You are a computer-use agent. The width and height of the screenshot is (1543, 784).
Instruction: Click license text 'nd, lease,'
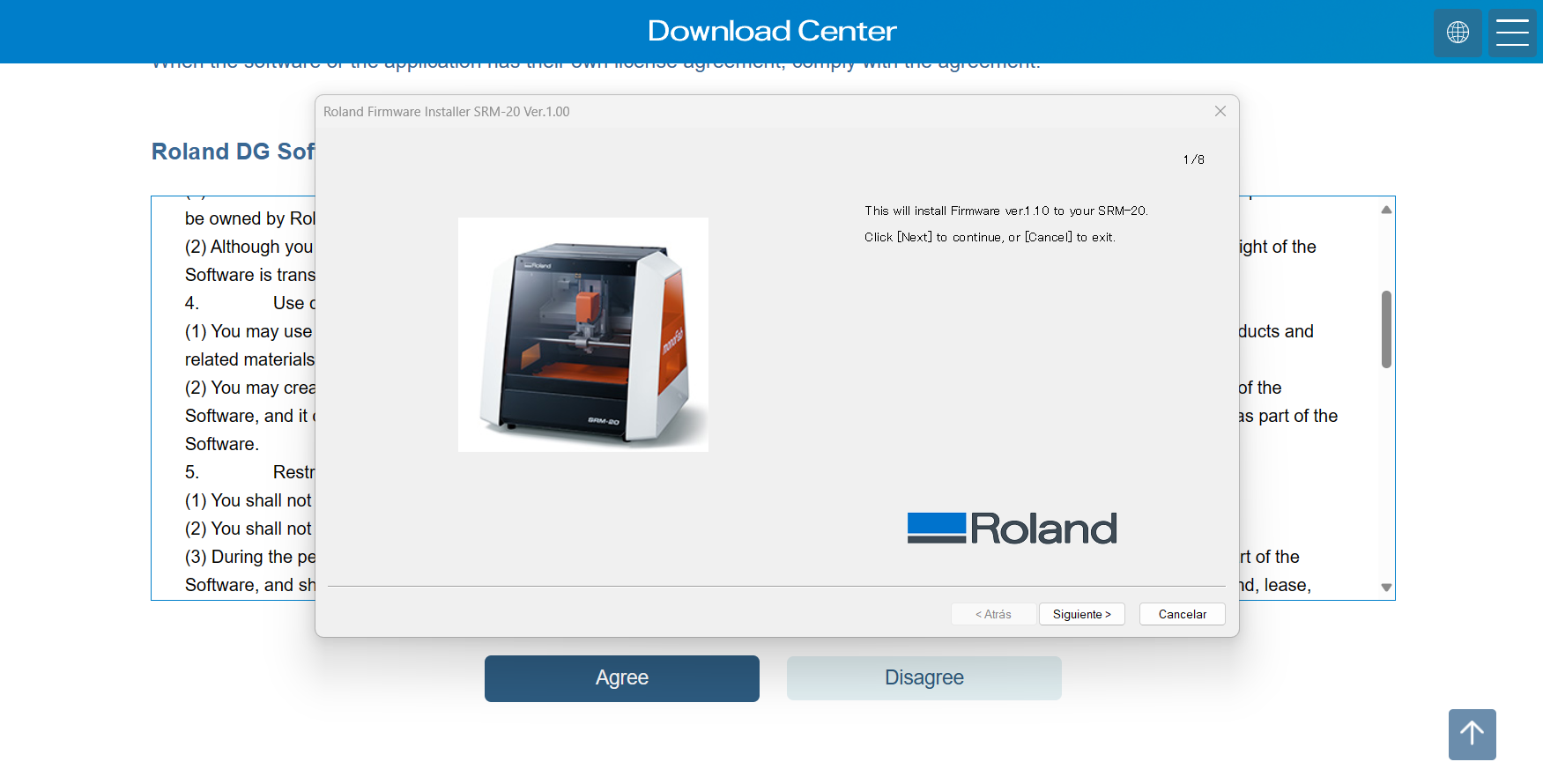point(1275,585)
